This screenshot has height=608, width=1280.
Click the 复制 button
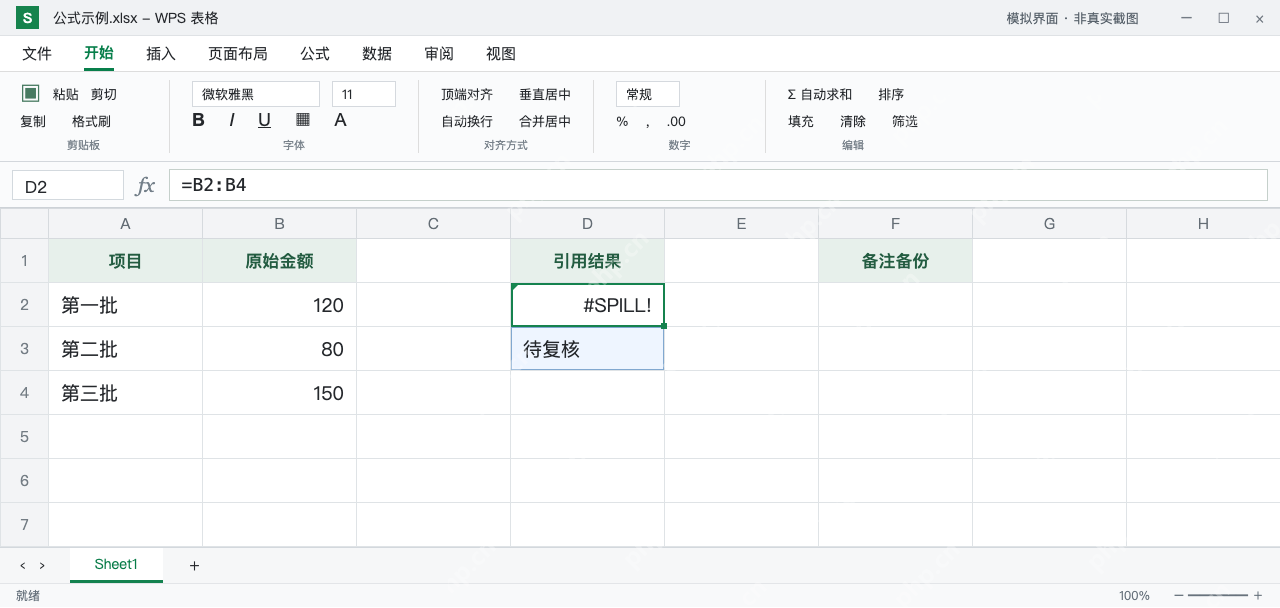click(33, 121)
